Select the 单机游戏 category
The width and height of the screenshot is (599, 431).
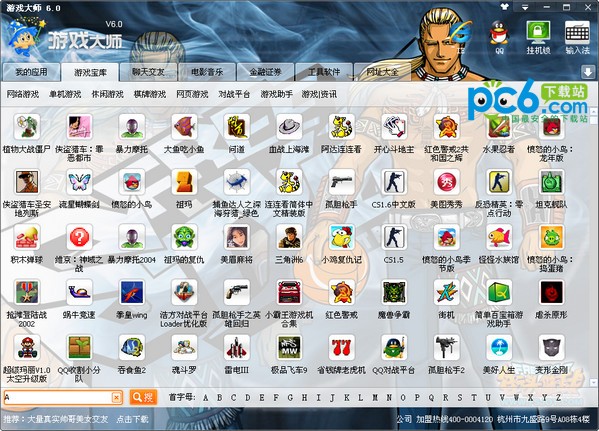[x=65, y=94]
